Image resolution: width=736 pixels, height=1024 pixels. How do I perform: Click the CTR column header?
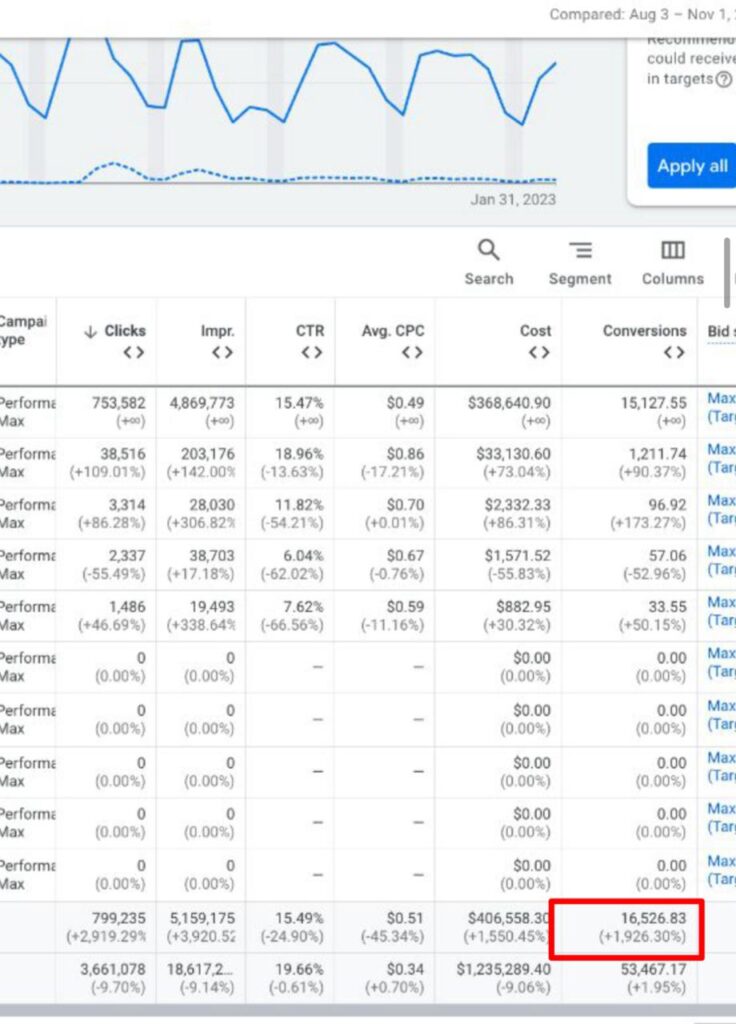coord(310,331)
